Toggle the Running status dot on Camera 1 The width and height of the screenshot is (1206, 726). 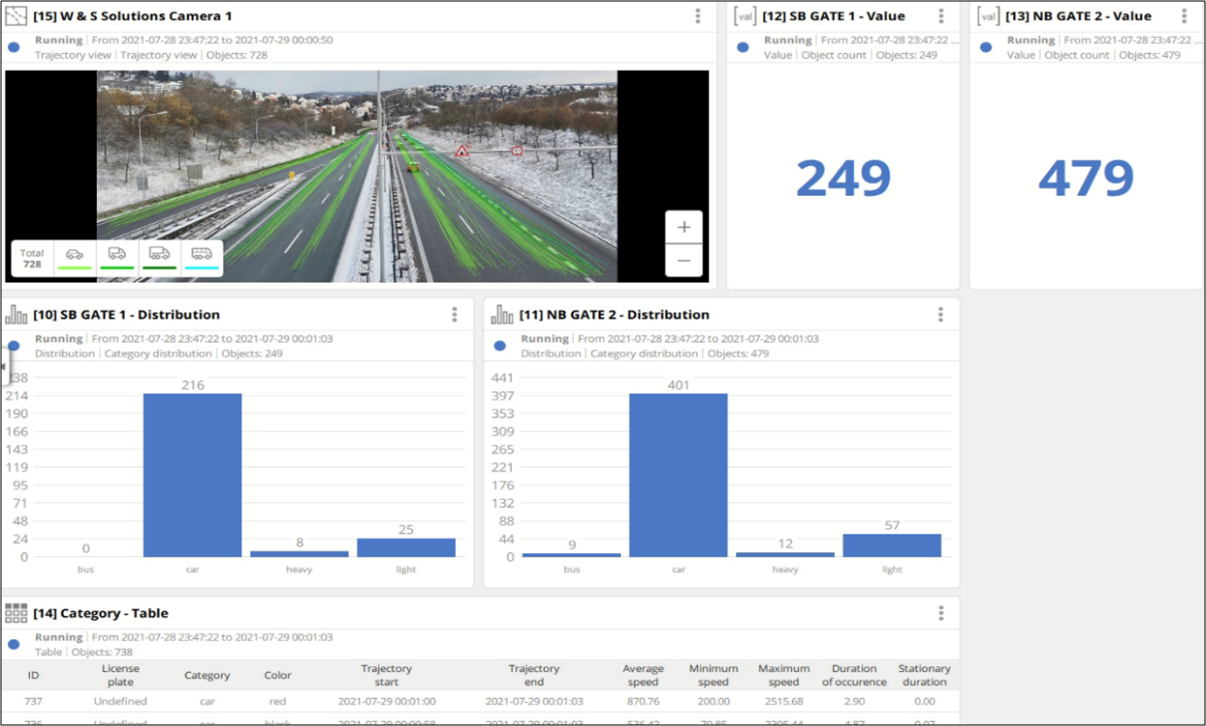point(12,46)
